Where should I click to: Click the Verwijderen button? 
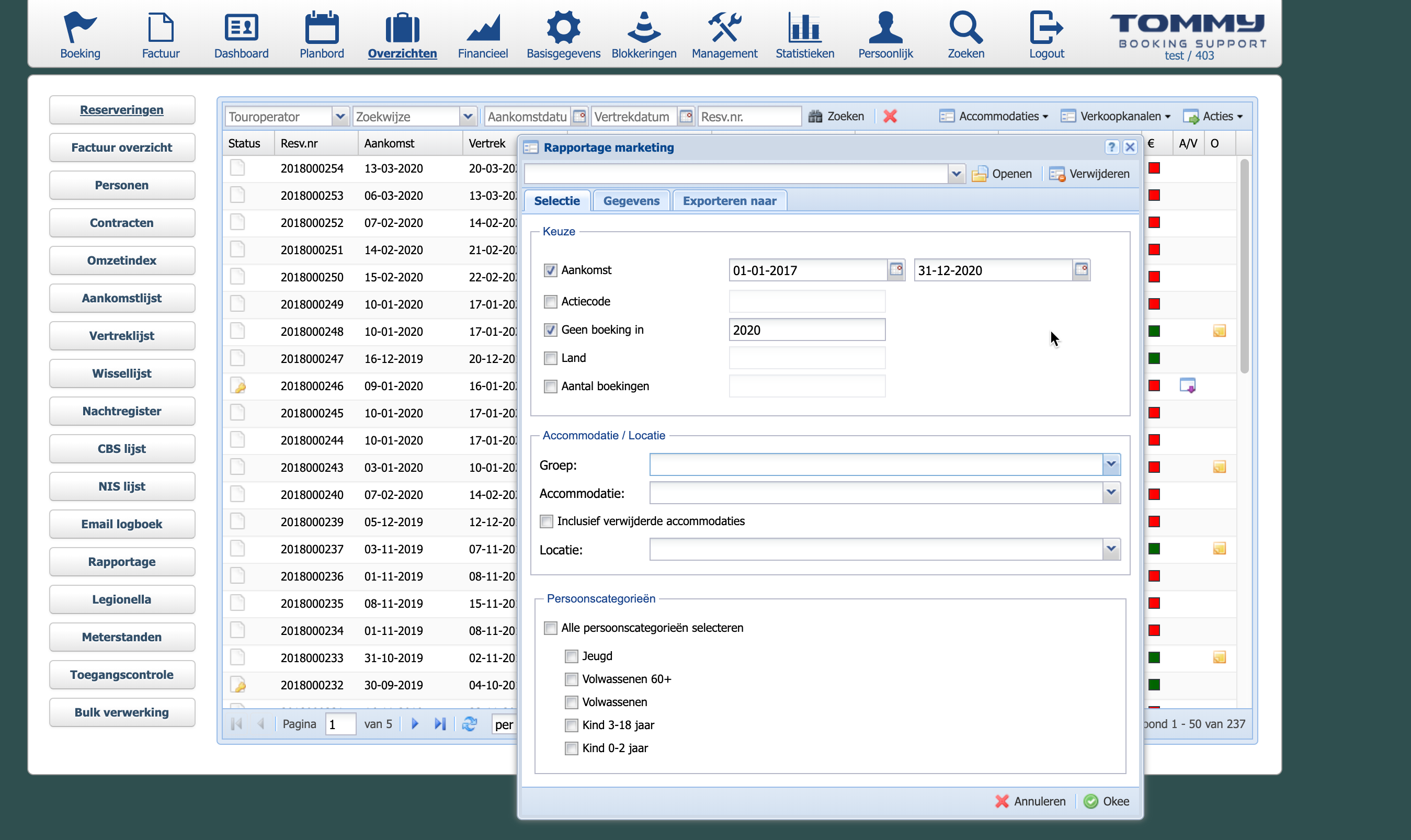pyautogui.click(x=1089, y=174)
